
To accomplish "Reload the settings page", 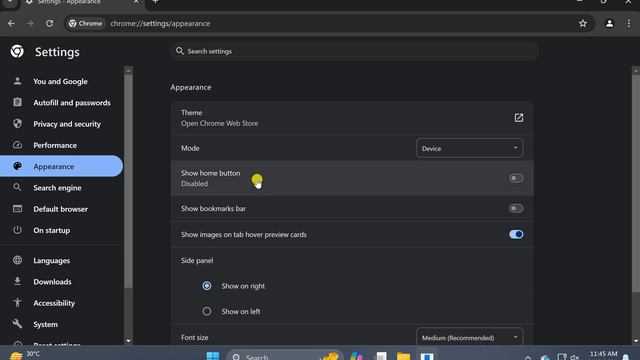I will [x=49, y=24].
